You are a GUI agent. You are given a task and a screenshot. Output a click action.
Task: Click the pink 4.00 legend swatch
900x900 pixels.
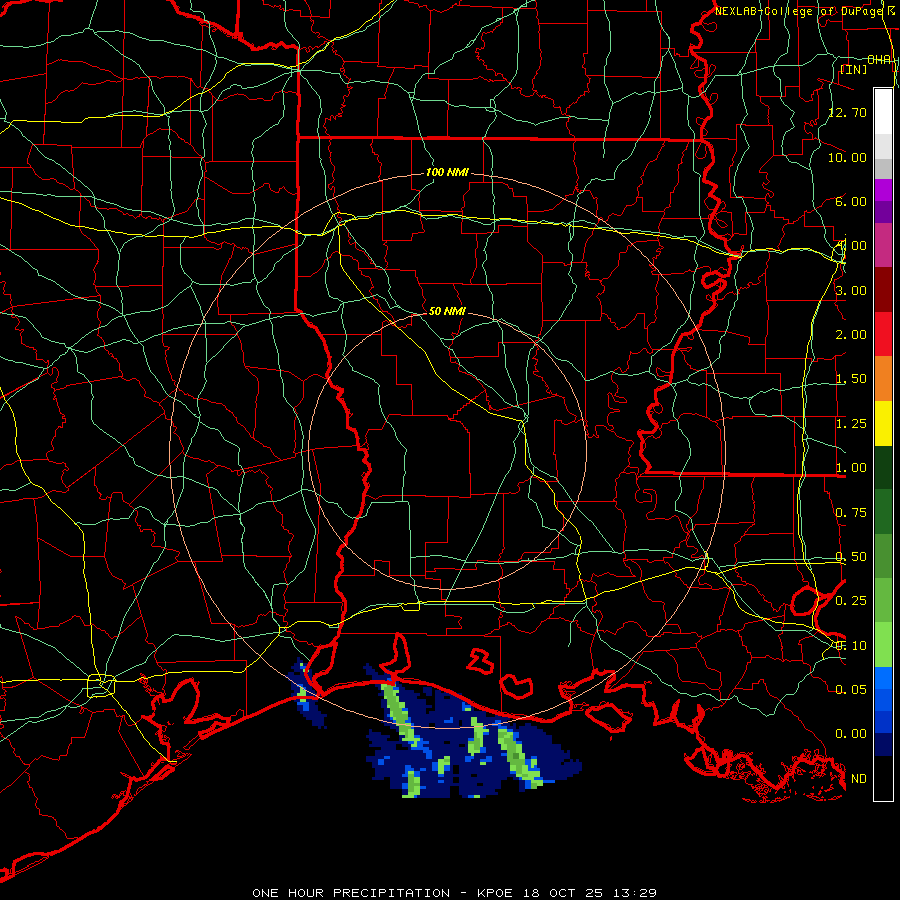coord(883,245)
